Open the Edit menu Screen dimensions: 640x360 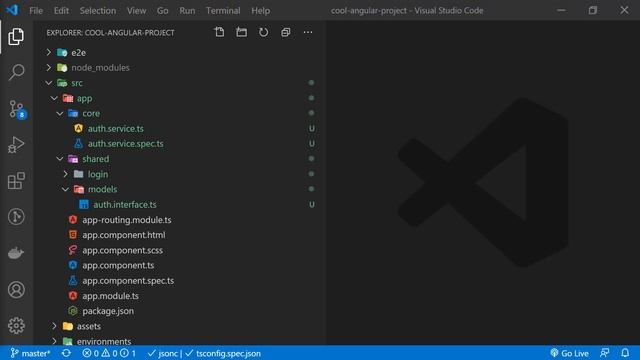tap(61, 11)
